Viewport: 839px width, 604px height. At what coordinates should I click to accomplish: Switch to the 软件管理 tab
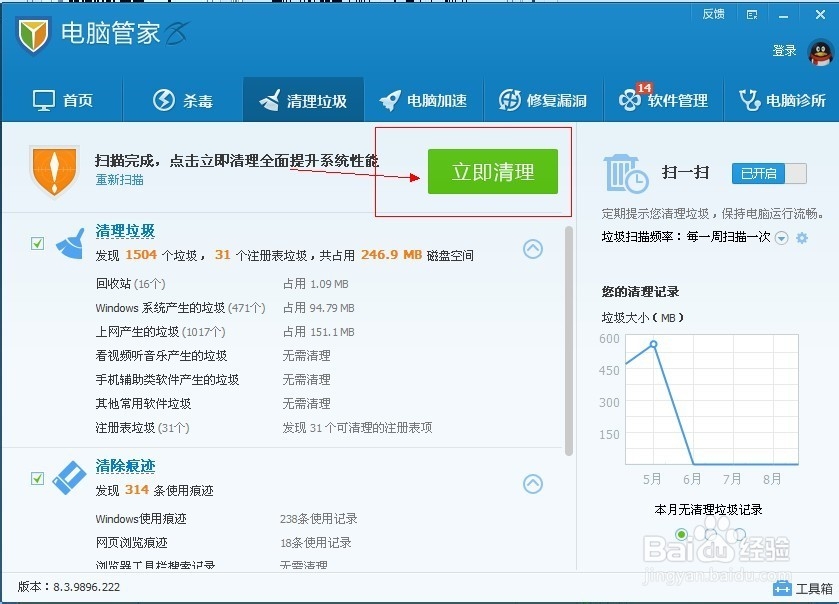click(663, 99)
